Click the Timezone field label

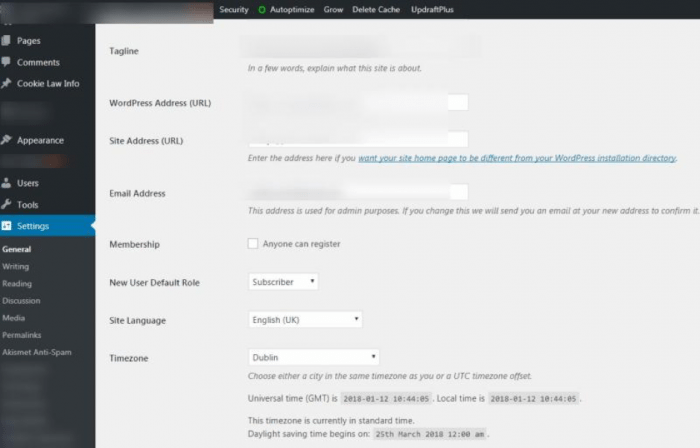pyautogui.click(x=129, y=358)
